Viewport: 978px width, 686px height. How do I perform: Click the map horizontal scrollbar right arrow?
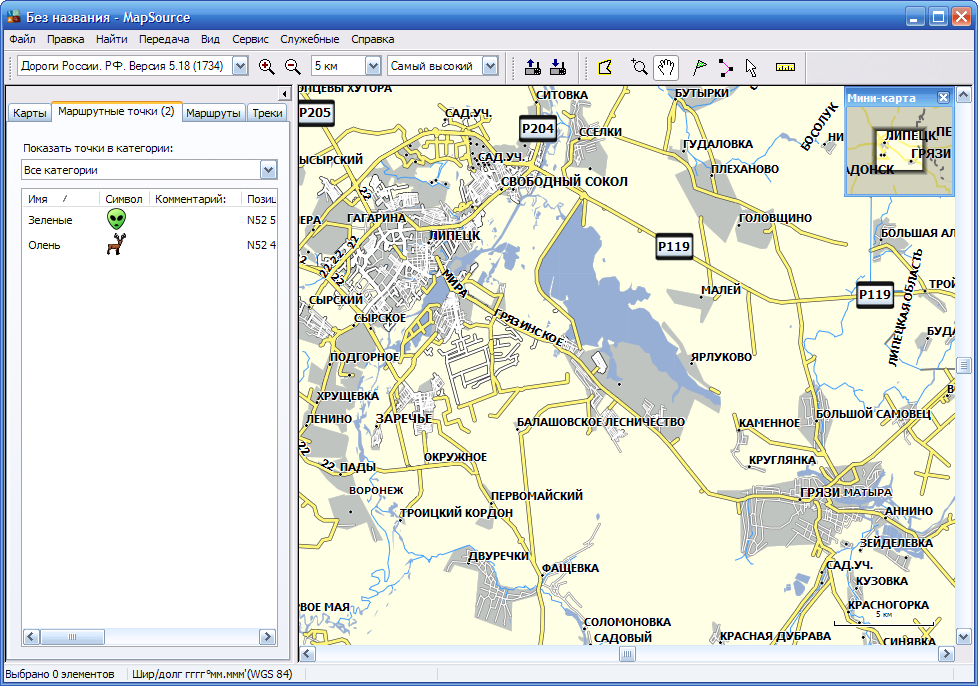(x=947, y=654)
